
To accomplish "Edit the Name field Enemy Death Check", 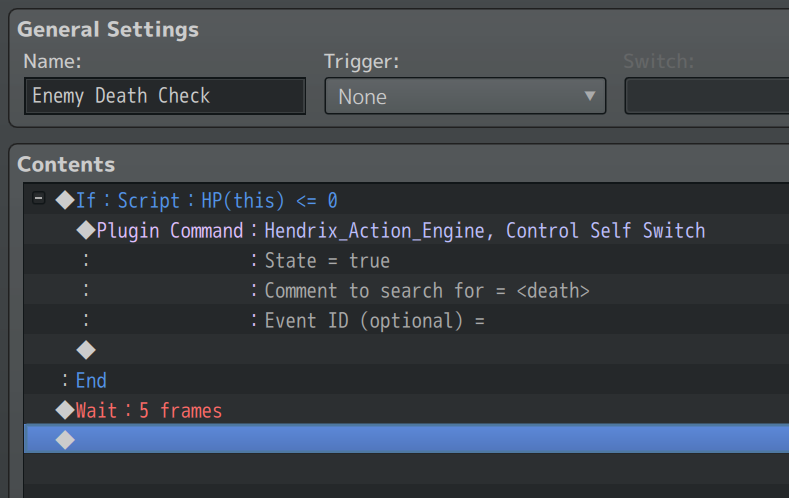I will pos(165,96).
